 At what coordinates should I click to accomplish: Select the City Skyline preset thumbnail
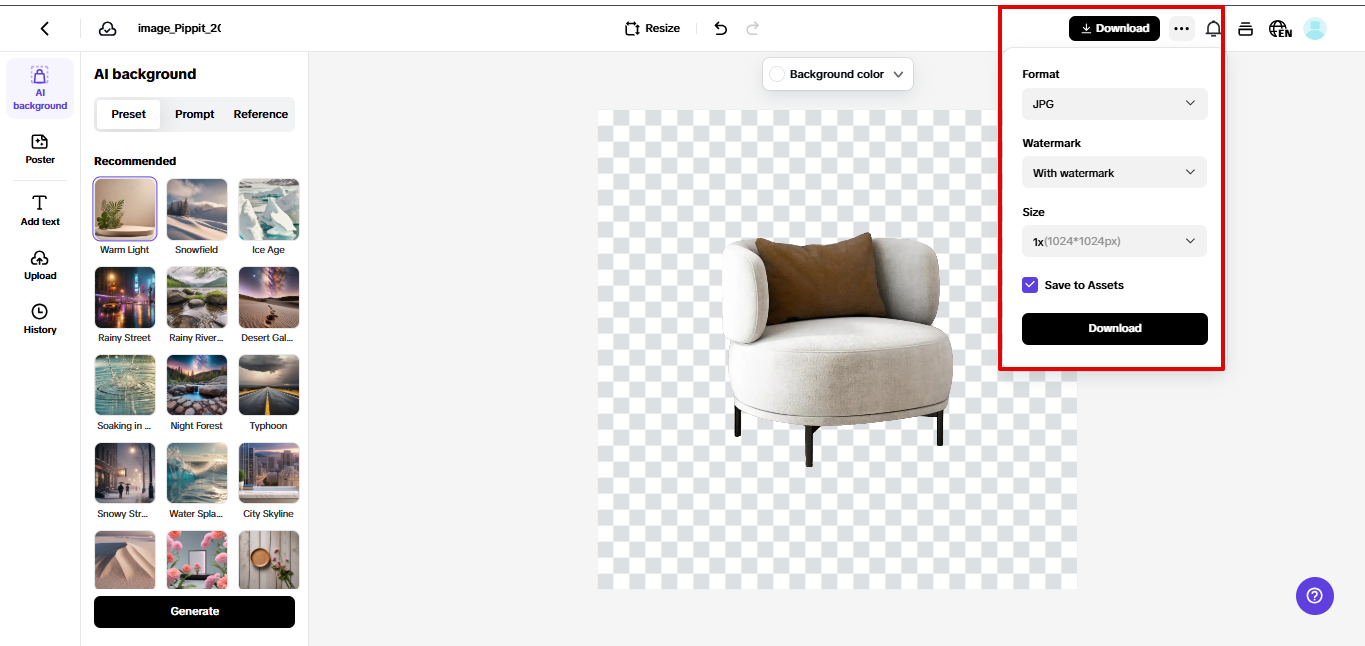(x=269, y=473)
